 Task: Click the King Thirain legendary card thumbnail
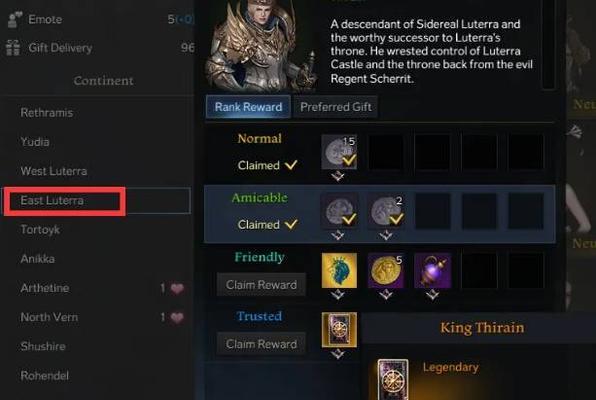click(x=393, y=379)
